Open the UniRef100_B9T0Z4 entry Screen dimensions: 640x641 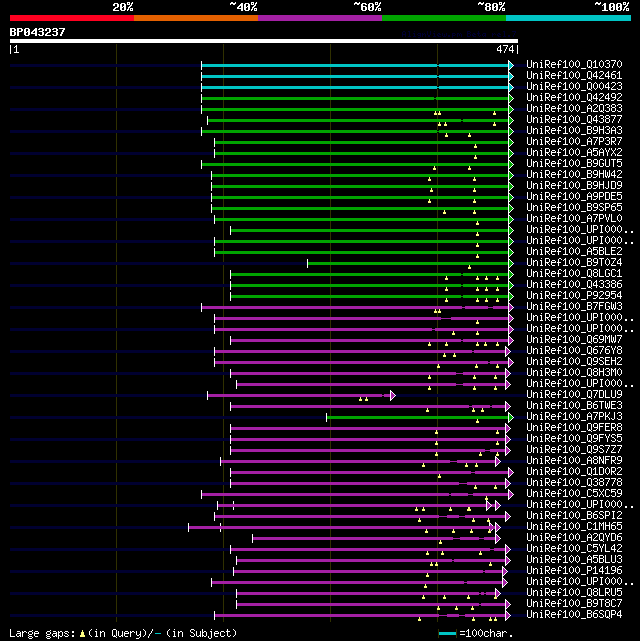click(574, 263)
